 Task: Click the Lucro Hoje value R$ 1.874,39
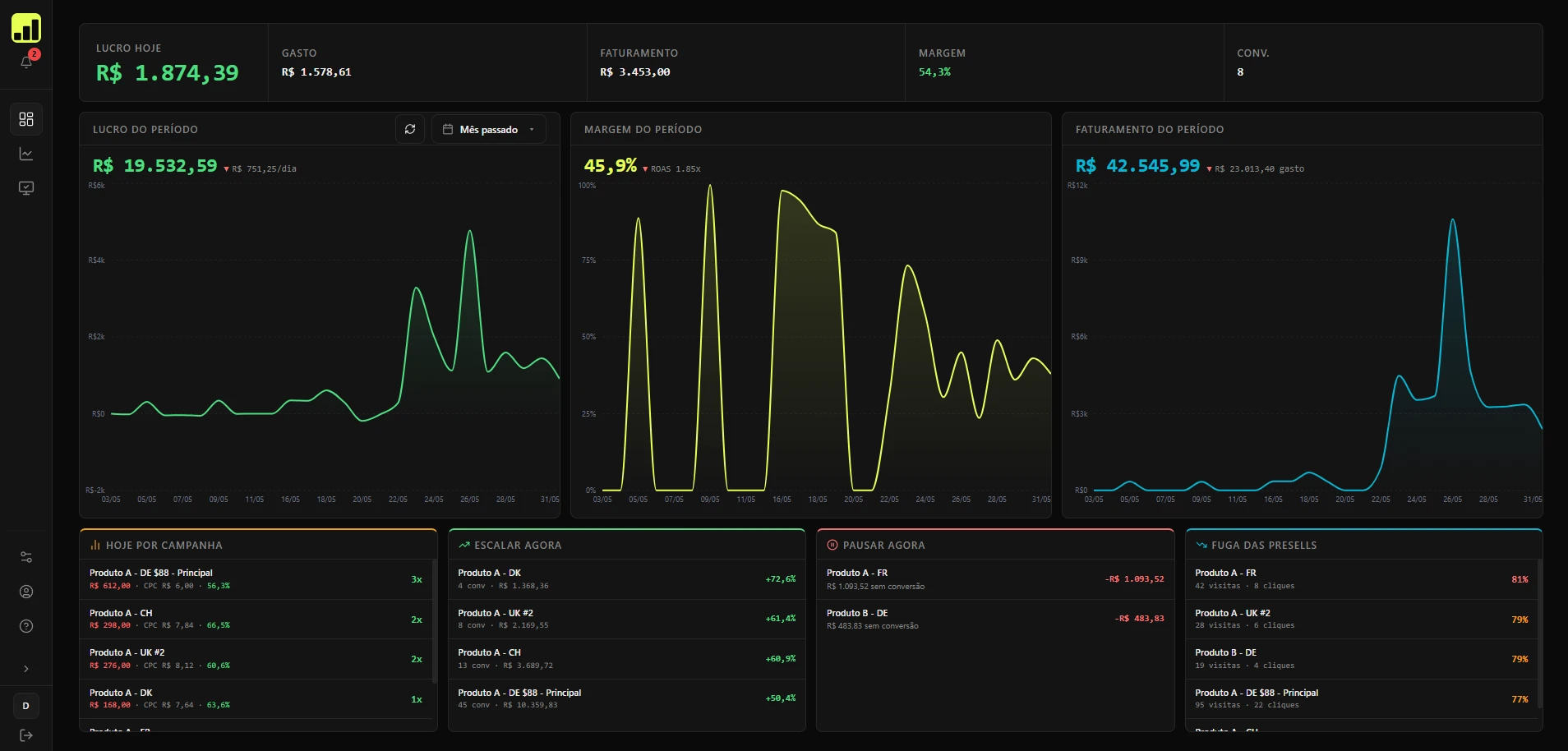click(x=168, y=73)
